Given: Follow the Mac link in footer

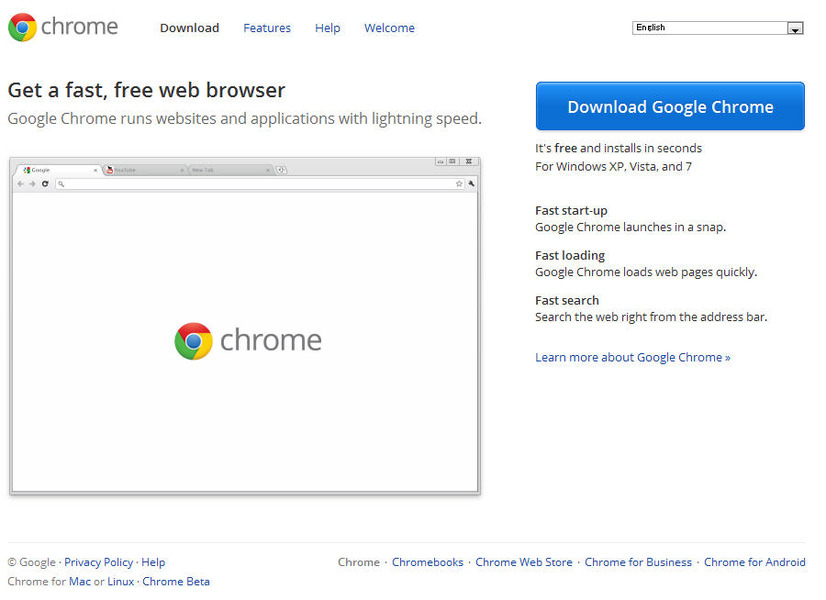Looking at the screenshot, I should click(x=80, y=582).
